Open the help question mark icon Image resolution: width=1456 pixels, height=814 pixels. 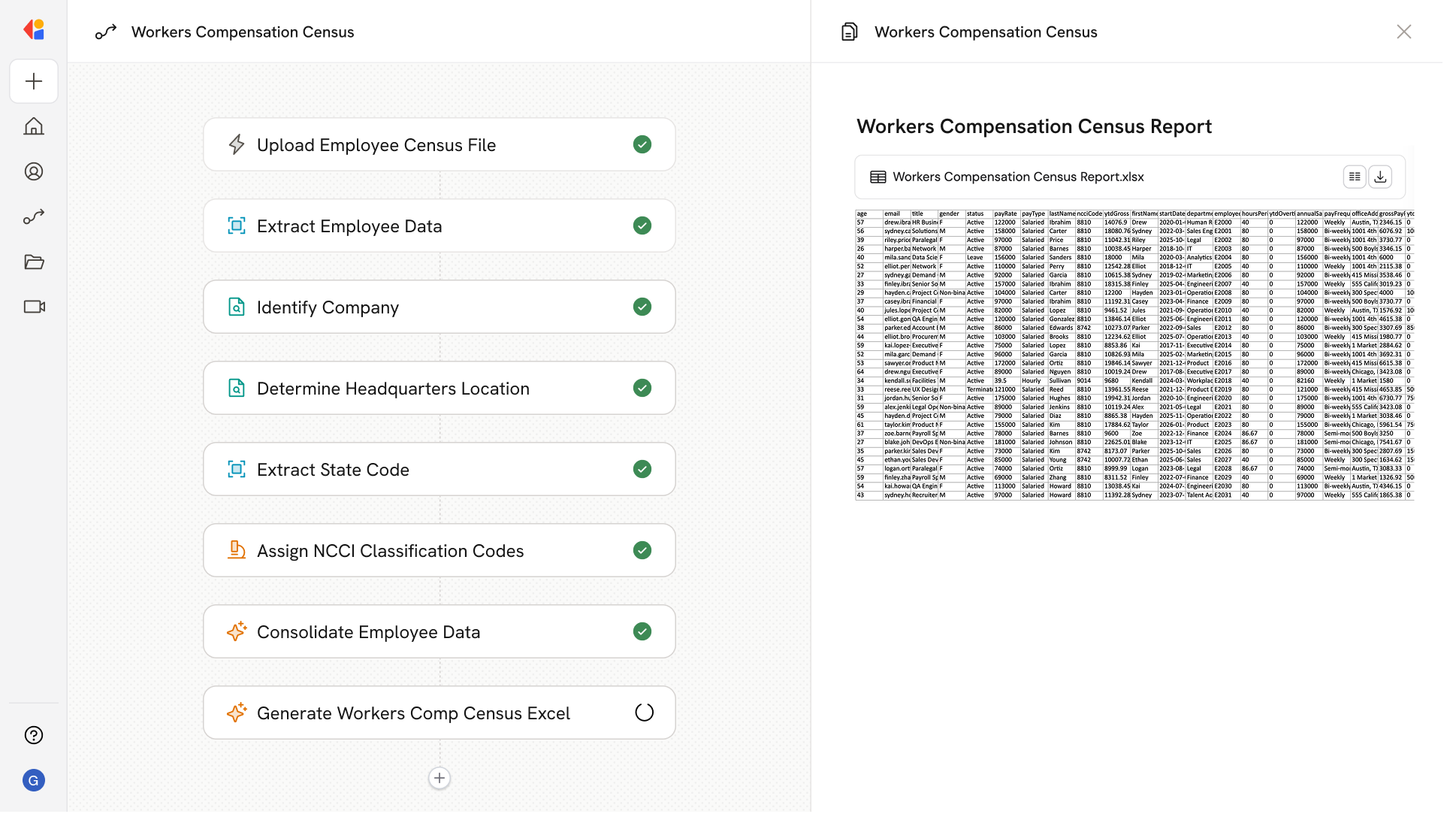(34, 735)
